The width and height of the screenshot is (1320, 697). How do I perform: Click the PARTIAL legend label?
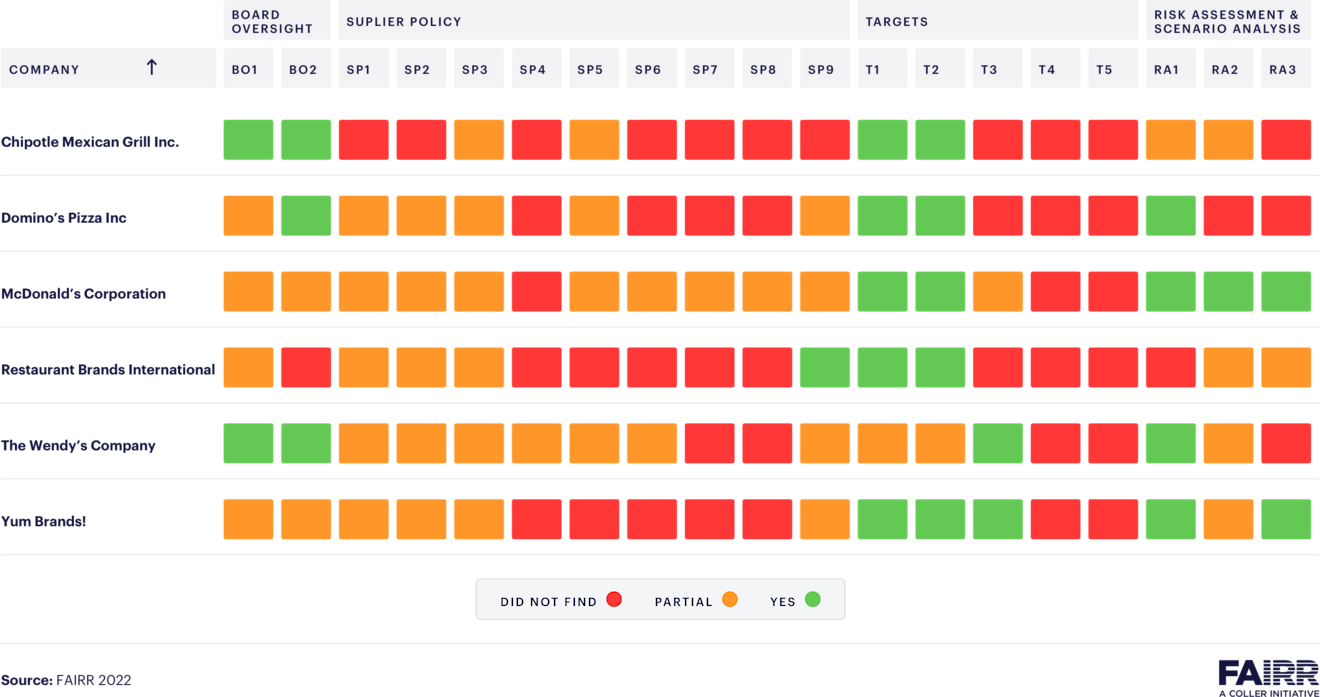tap(683, 602)
